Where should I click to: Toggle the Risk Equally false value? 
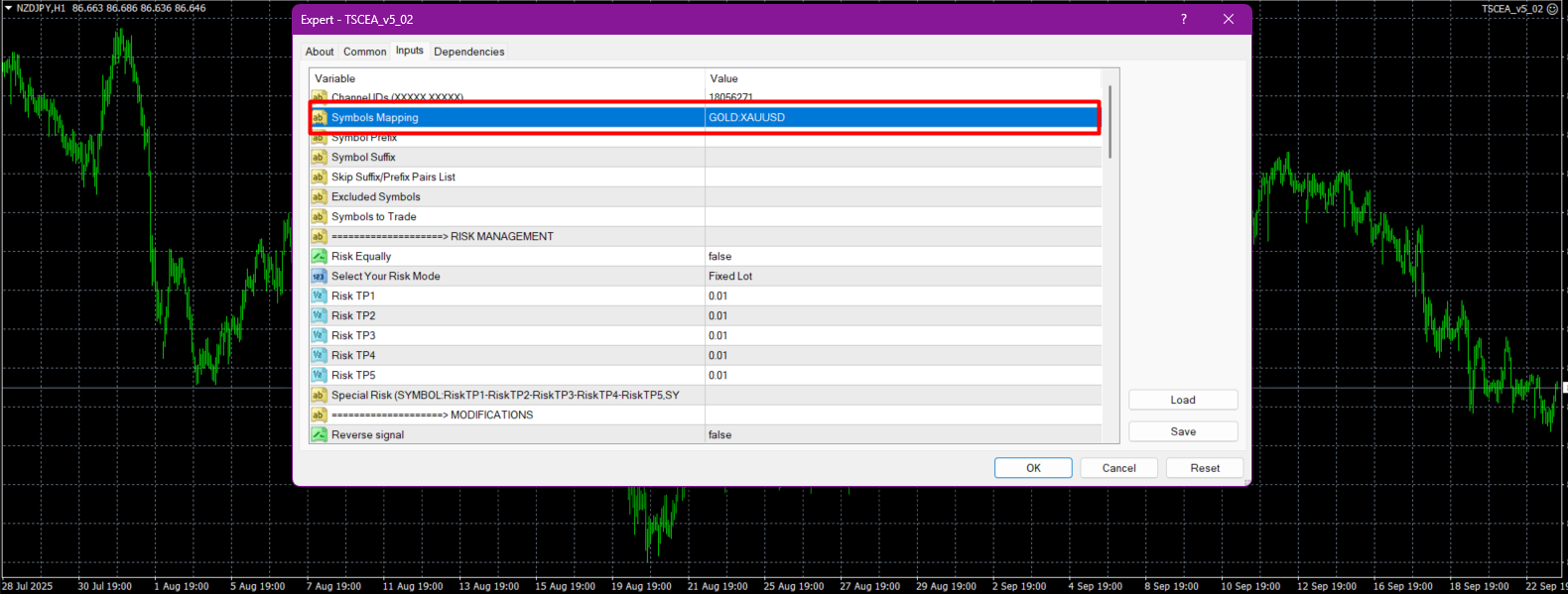[x=719, y=256]
